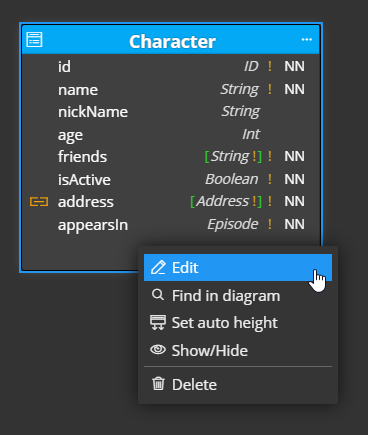
Task: Select the nickName field
Action: click(x=93, y=112)
